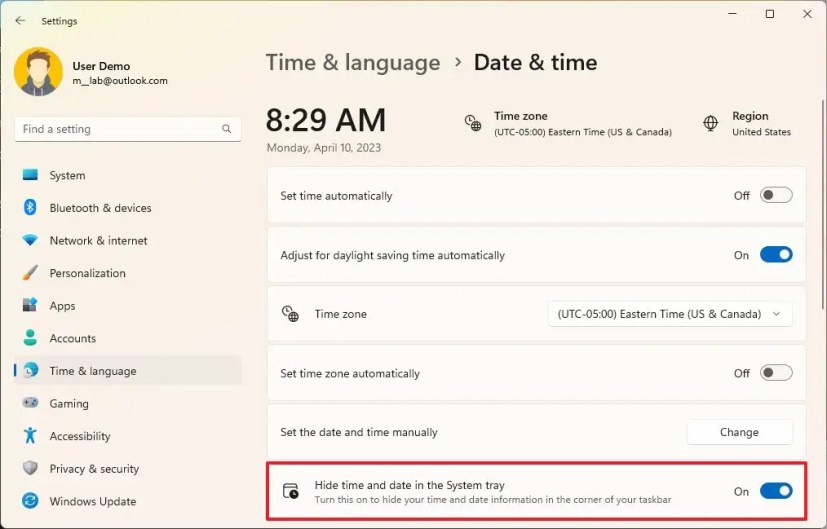Click the User Demo avatar picture
The width and height of the screenshot is (827, 529).
[39, 72]
